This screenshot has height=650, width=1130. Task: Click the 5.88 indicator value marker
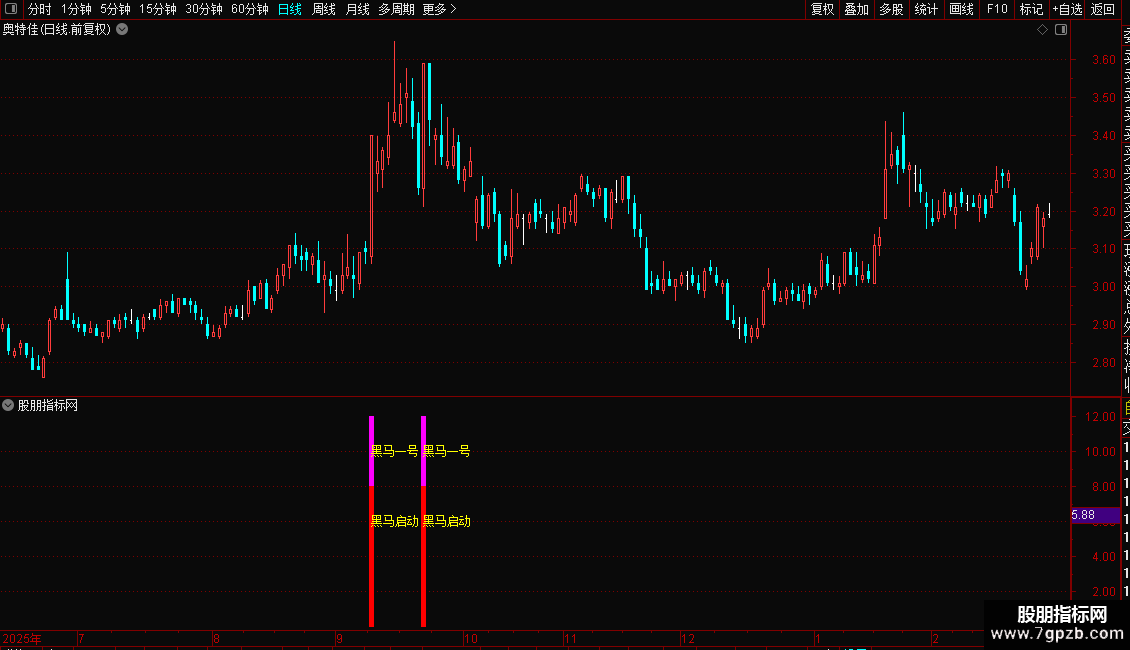[x=1095, y=515]
